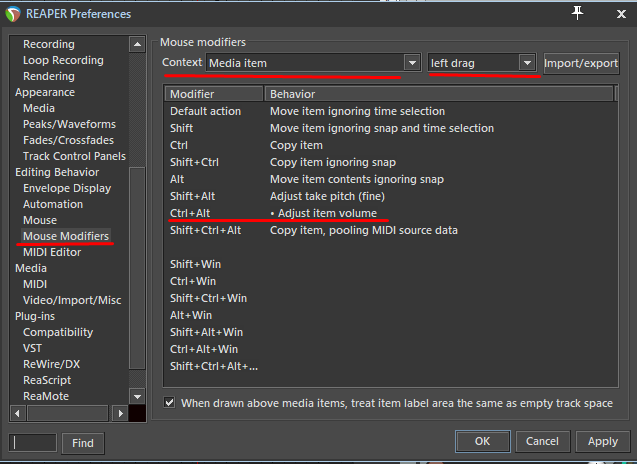Open ReaMote preferences page

(x=46, y=396)
